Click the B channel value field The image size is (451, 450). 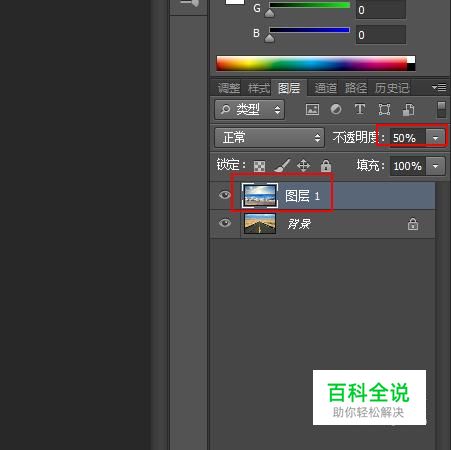pos(381,35)
